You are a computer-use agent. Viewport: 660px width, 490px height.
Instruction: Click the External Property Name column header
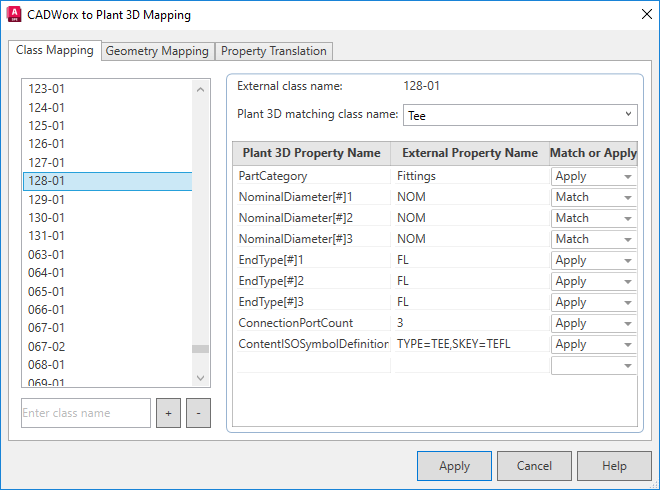pyautogui.click(x=469, y=153)
